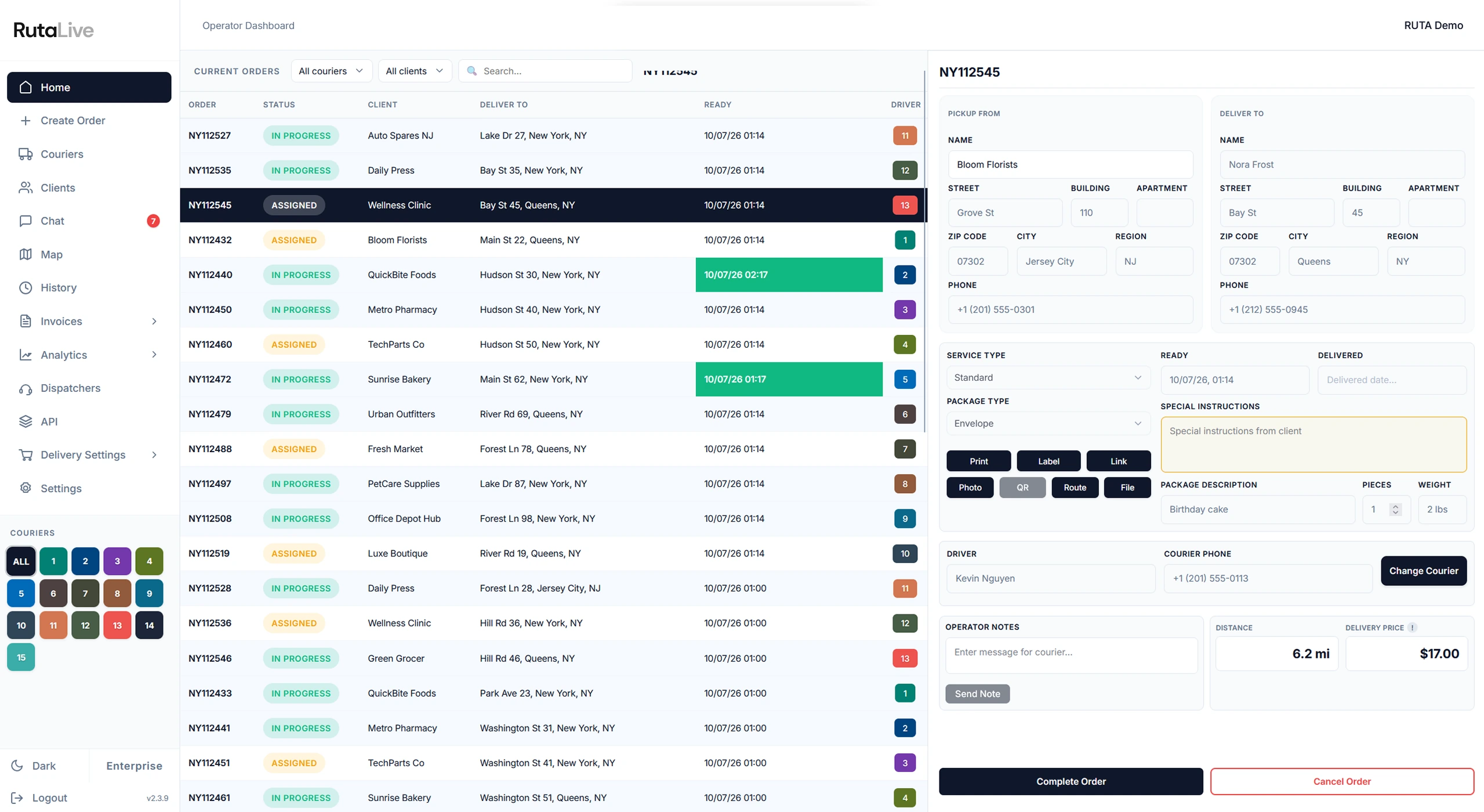Image resolution: width=1484 pixels, height=812 pixels.
Task: Select order row NY112432 Bloom Florists
Action: [553, 240]
